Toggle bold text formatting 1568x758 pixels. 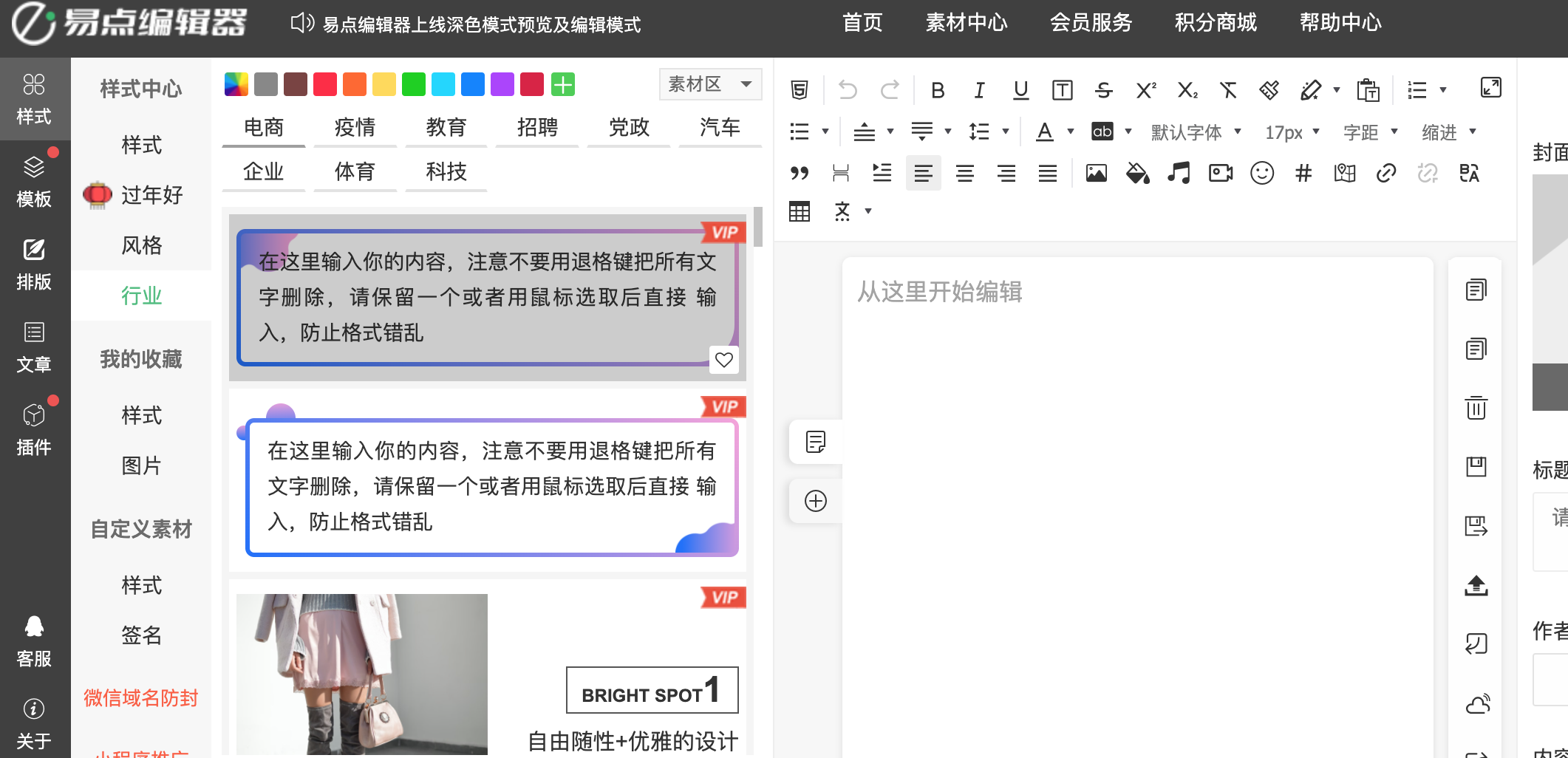[x=938, y=90]
